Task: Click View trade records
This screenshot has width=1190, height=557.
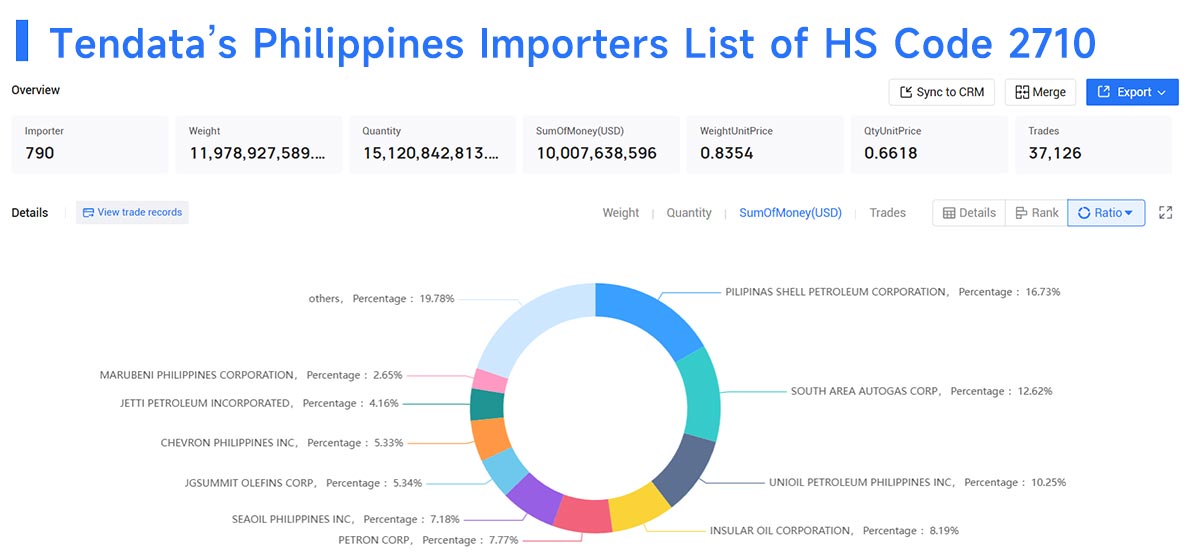Action: click(x=132, y=212)
